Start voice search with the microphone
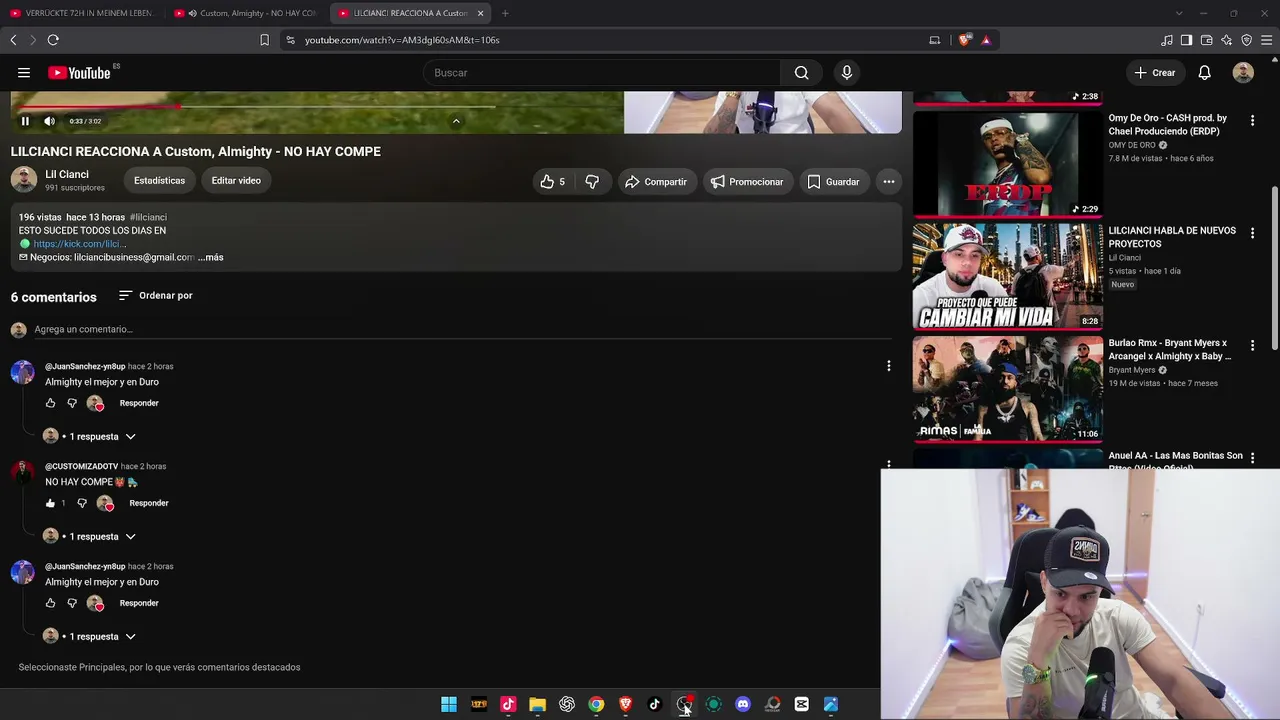The height and width of the screenshot is (720, 1280). (x=847, y=73)
